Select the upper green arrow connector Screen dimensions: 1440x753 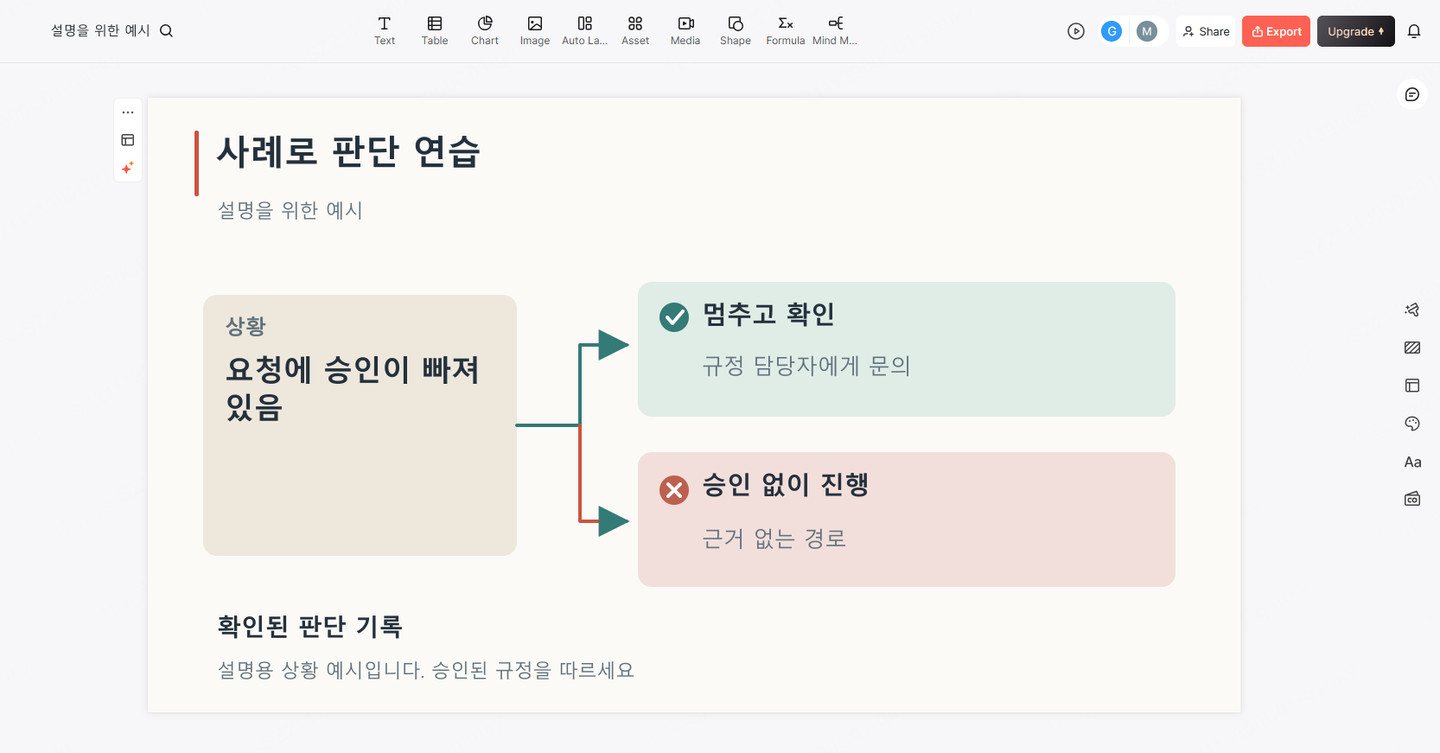(x=581, y=380)
